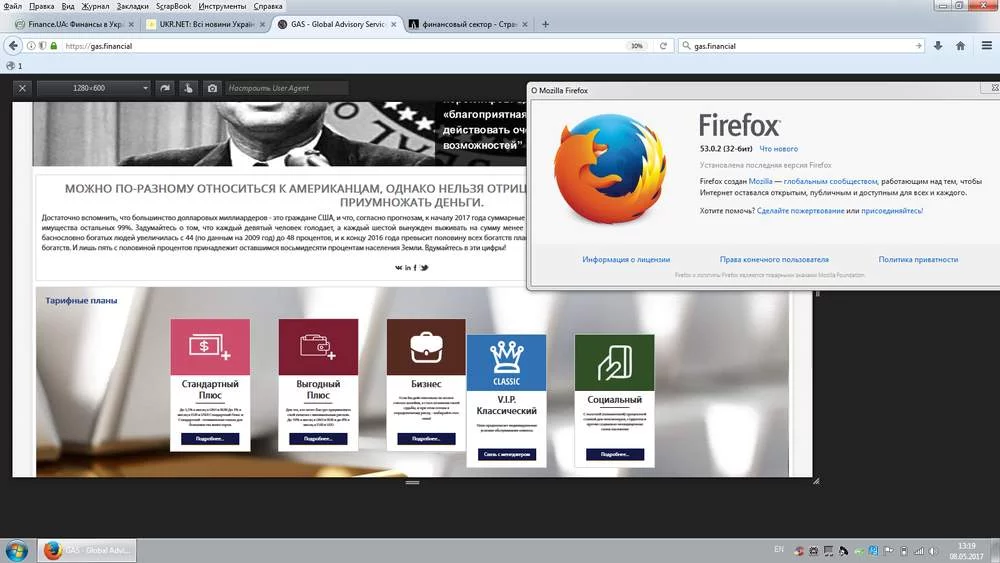The image size is (1000, 563).
Task: Open the Mozilla link in About dialog
Action: [x=760, y=181]
